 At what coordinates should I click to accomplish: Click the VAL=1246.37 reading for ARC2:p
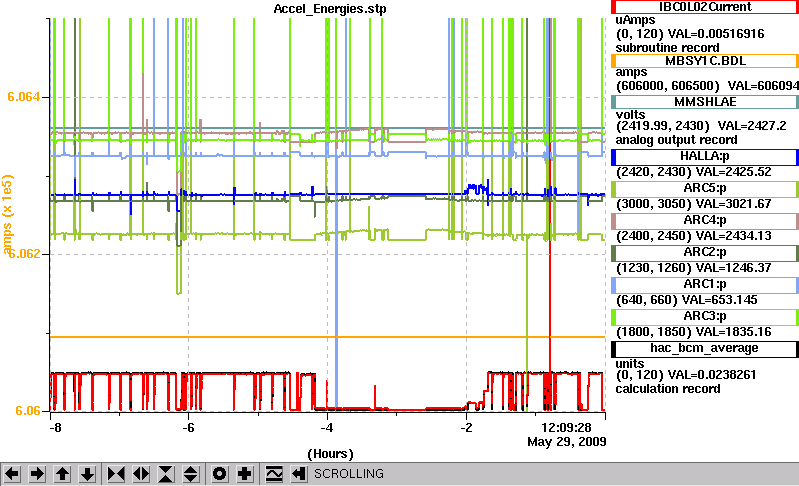733,268
